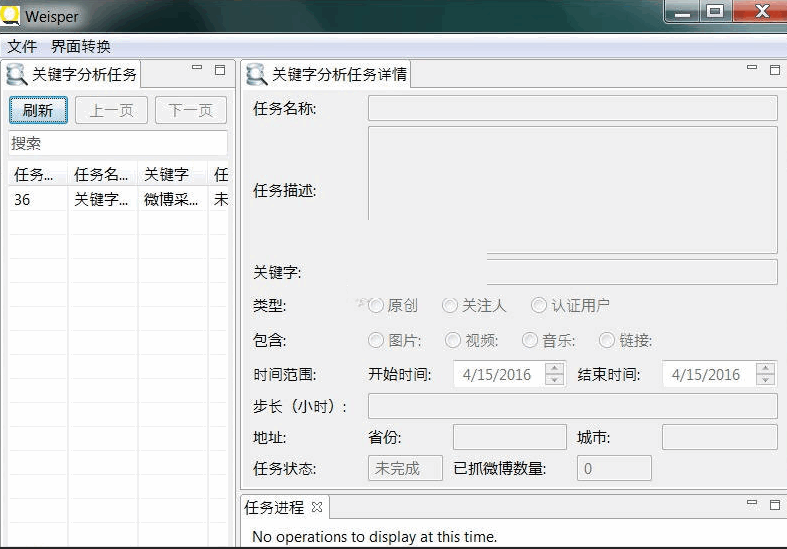Click the Weisper app icon in title bar
This screenshot has height=549, width=787.
[10, 16]
